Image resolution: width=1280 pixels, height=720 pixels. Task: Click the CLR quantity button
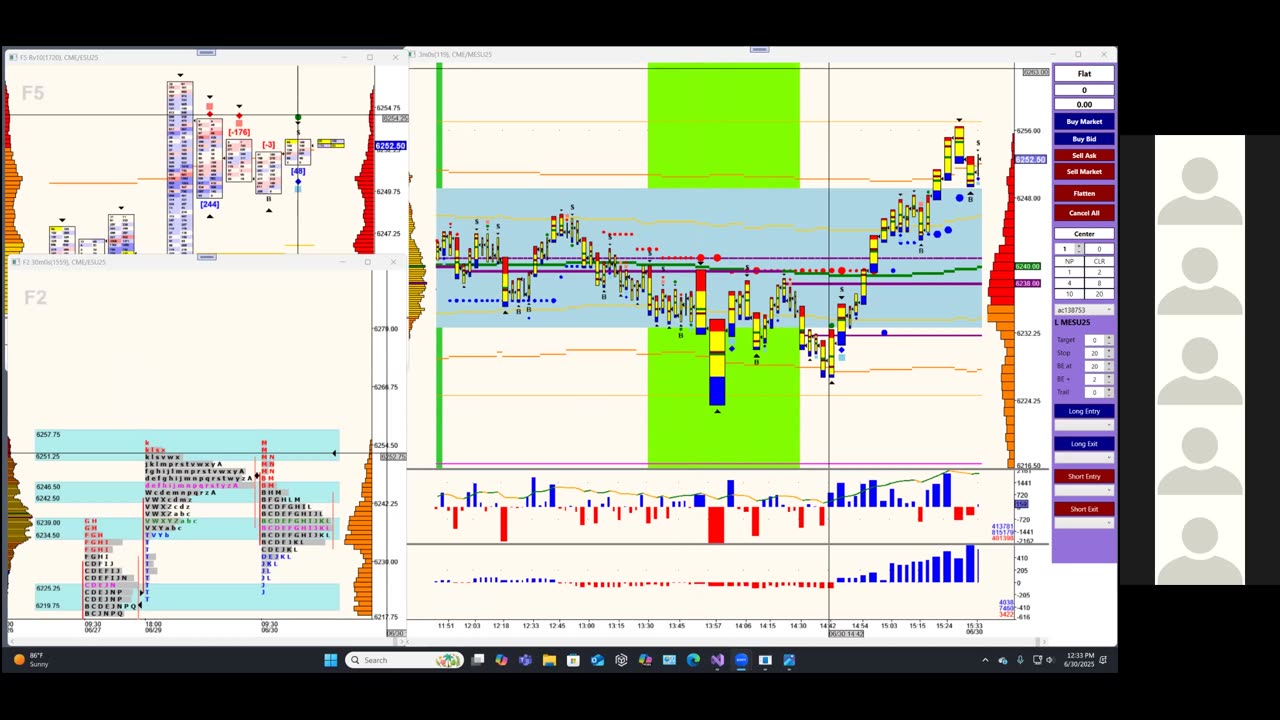tap(1099, 261)
